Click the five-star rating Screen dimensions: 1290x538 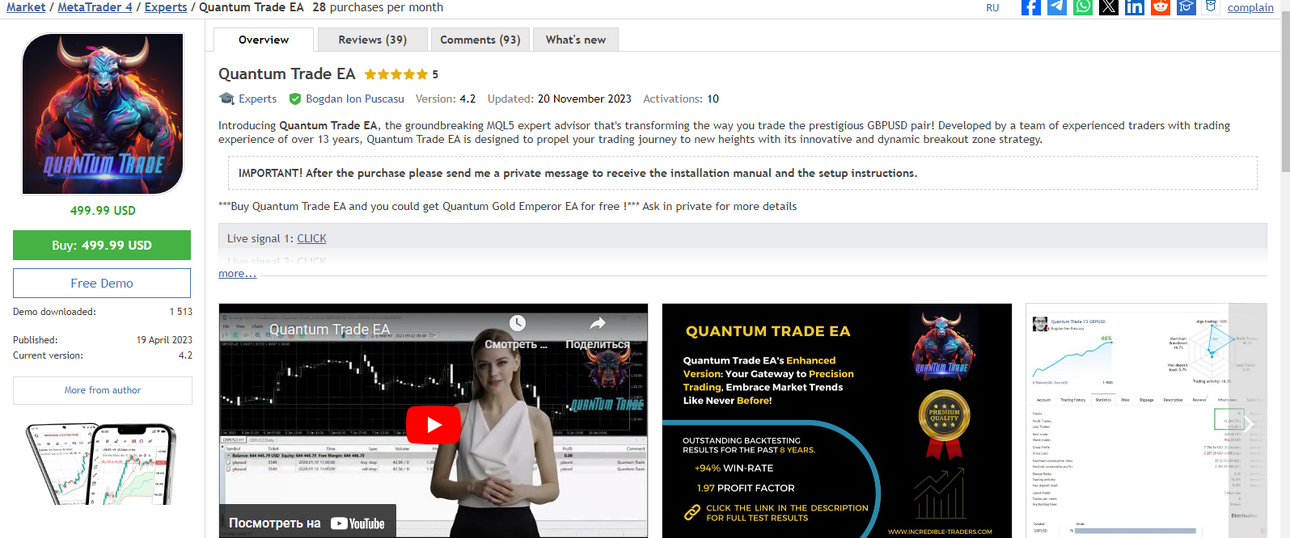[x=396, y=74]
